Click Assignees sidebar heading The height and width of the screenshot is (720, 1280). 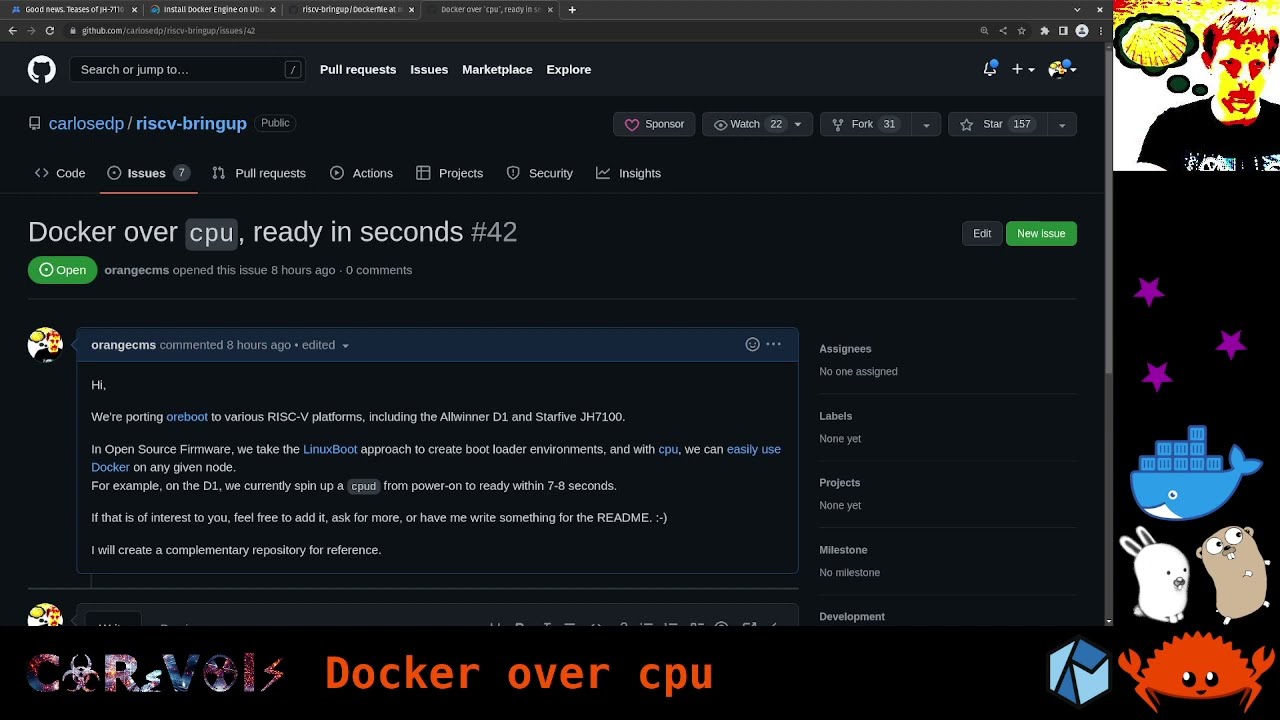(845, 349)
